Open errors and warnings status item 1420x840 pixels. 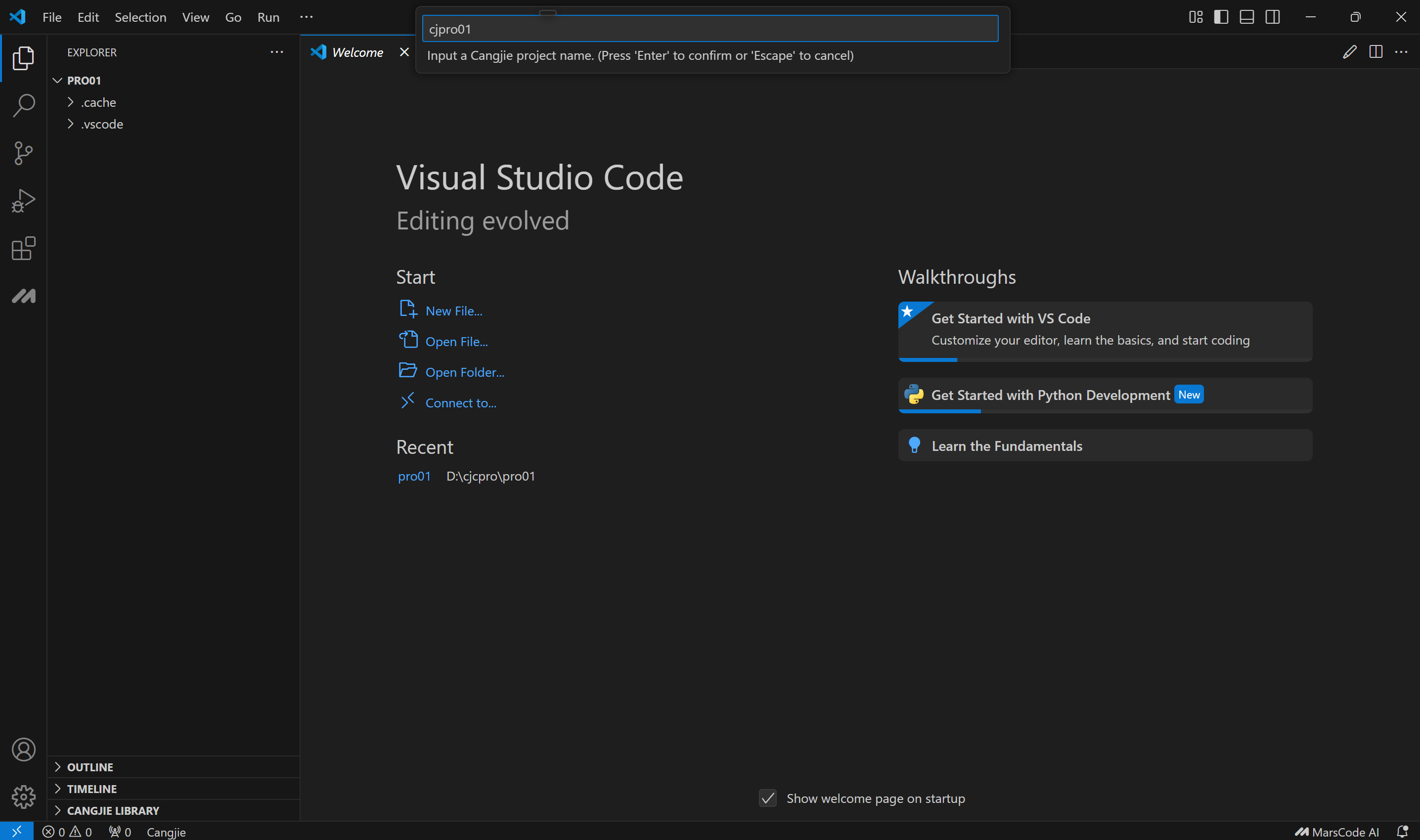[x=67, y=832]
